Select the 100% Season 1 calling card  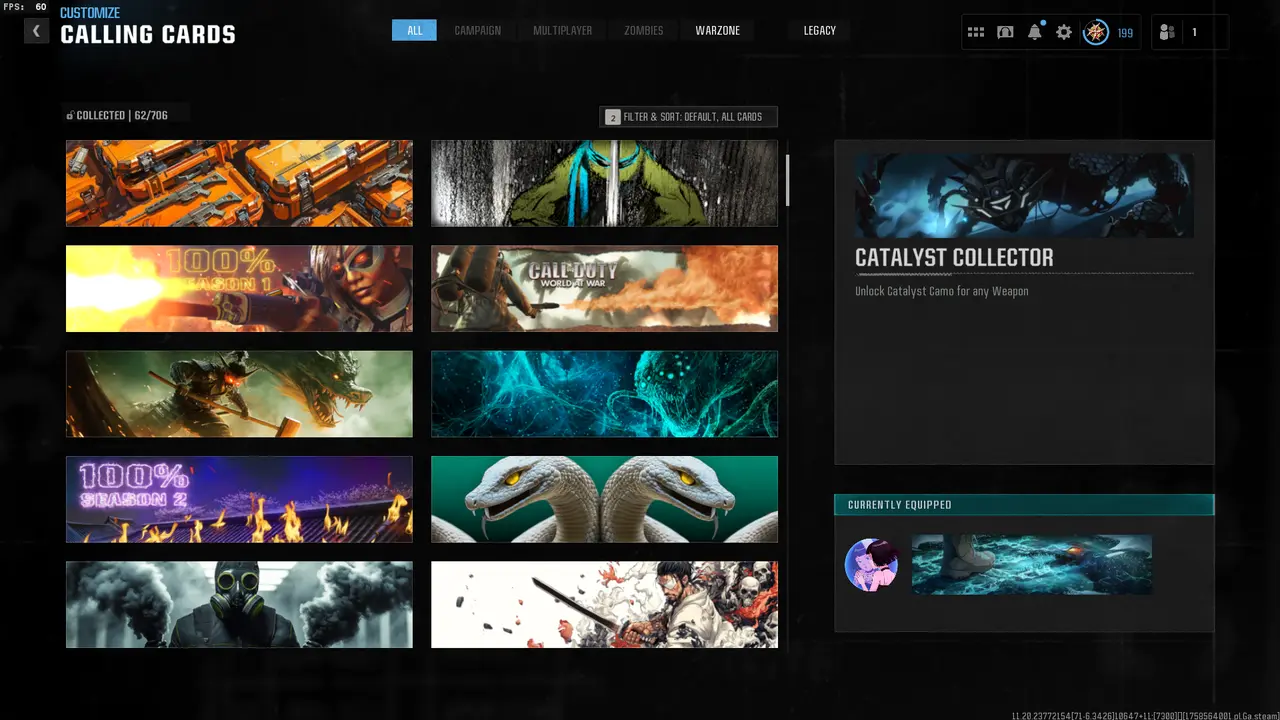[239, 288]
